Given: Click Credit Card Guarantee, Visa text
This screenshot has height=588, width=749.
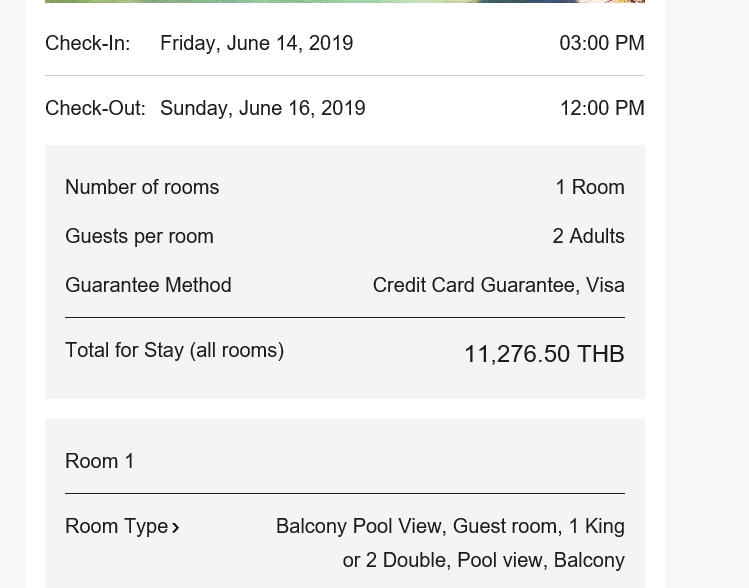Looking at the screenshot, I should coord(499,285).
